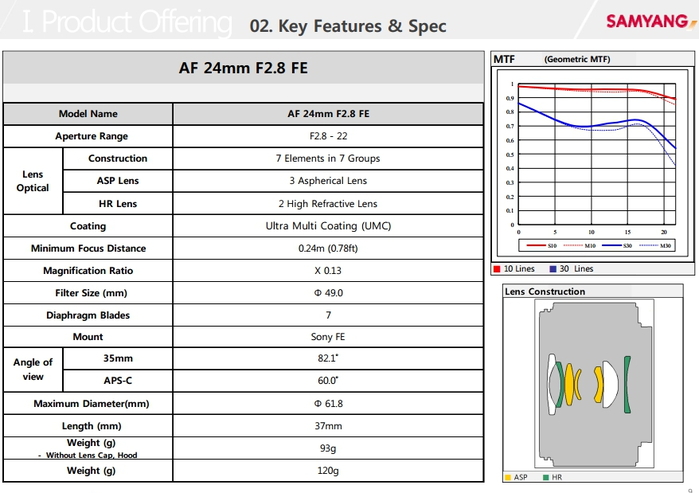
Task: Click the Samyang logo
Action: tap(647, 22)
